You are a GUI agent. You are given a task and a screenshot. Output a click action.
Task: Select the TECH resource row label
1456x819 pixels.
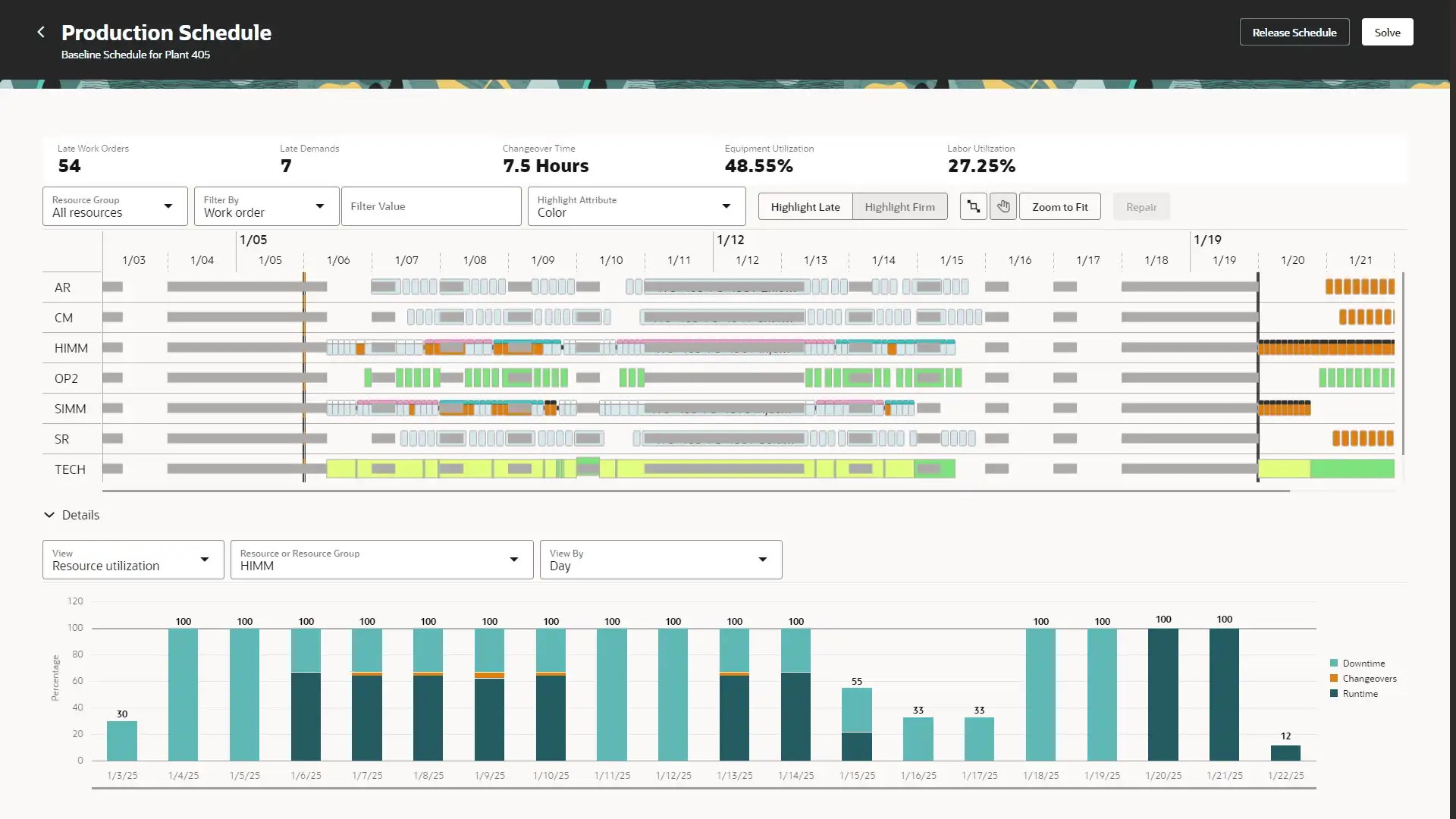point(70,469)
